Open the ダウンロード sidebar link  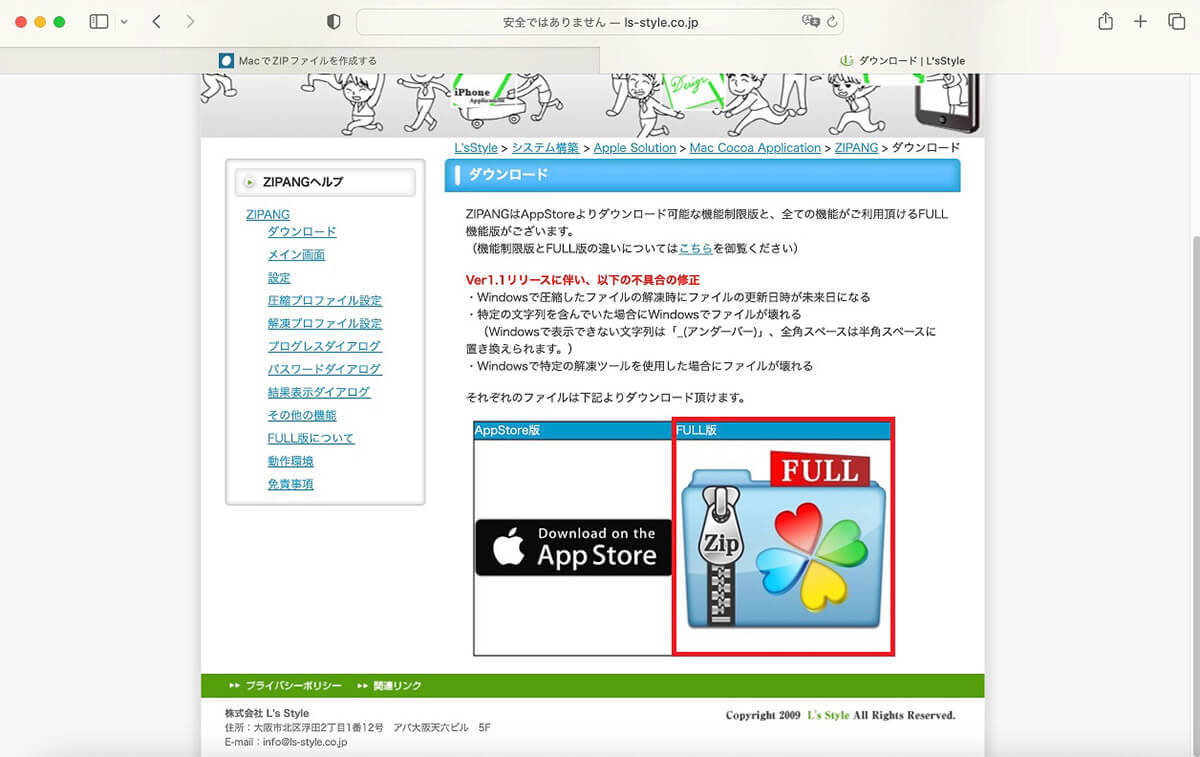[x=302, y=232]
